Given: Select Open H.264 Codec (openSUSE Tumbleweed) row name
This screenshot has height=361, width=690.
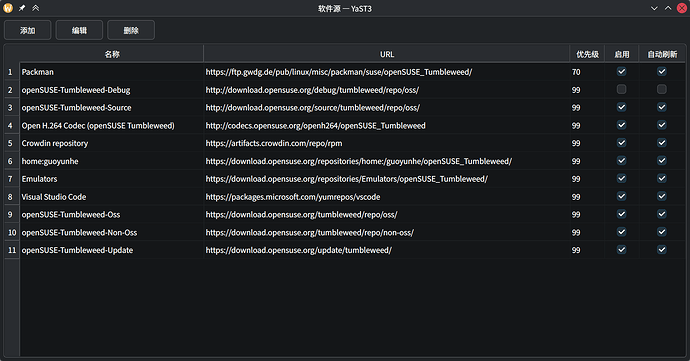Looking at the screenshot, I should [112, 125].
